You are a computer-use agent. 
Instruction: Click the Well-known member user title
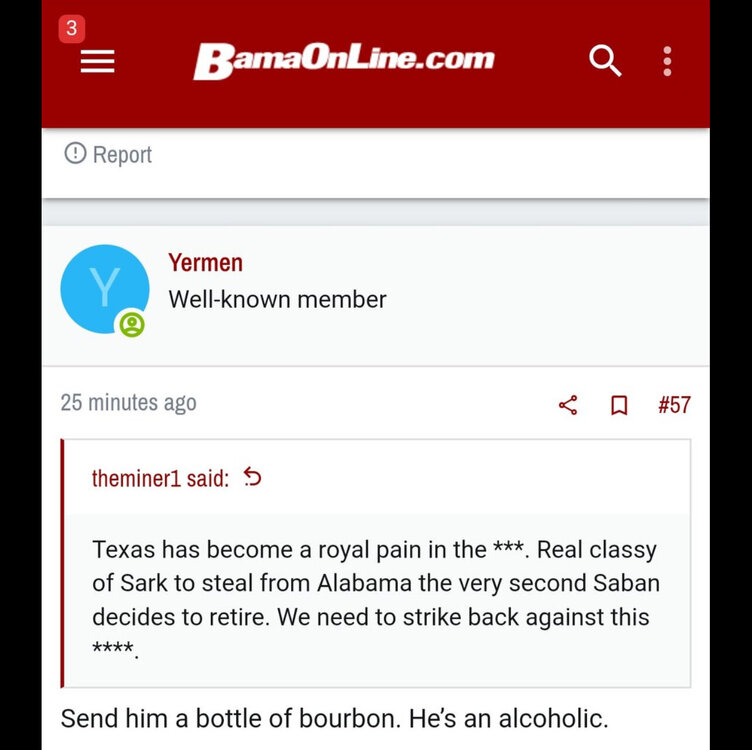tap(277, 299)
